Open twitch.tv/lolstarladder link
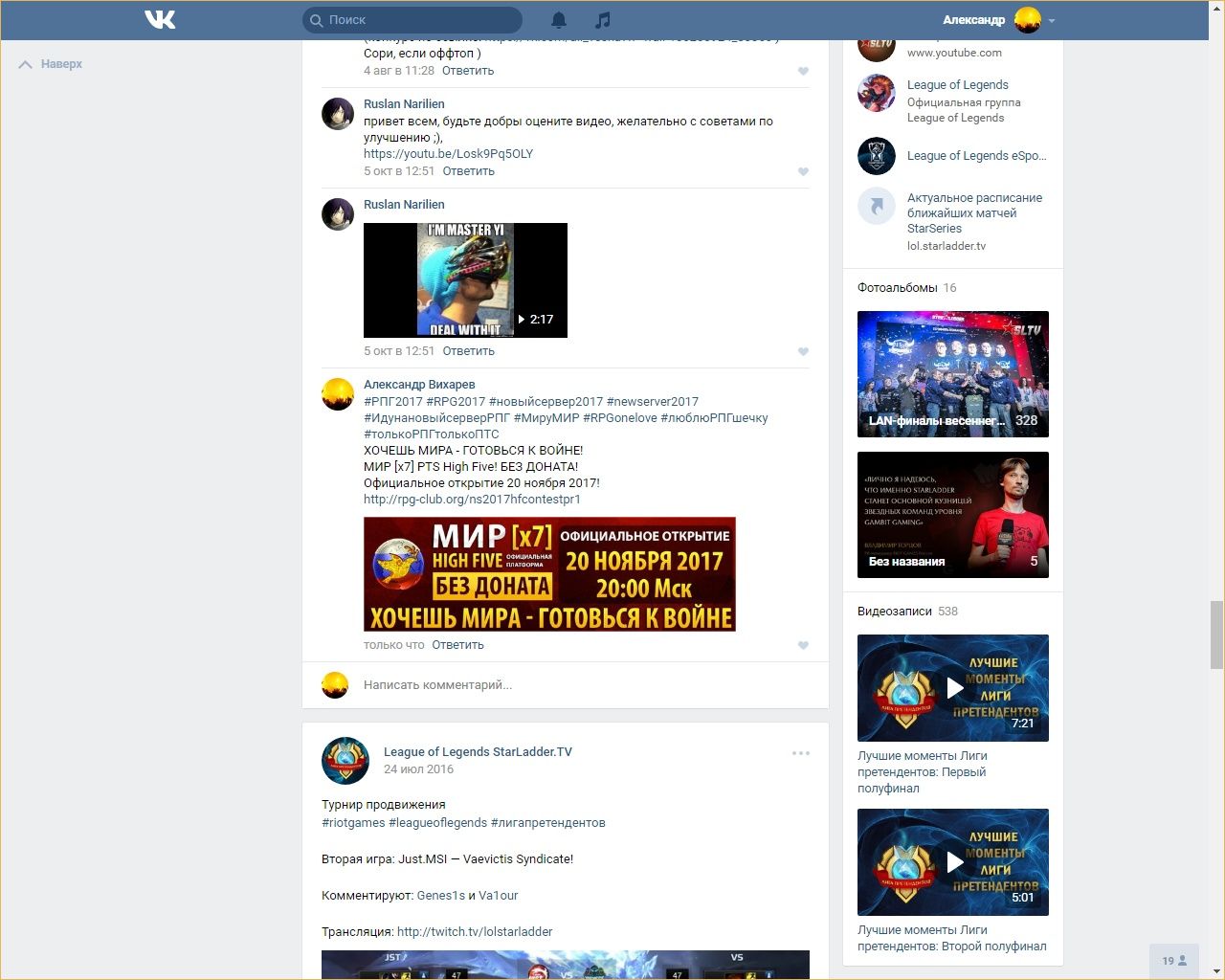This screenshot has width=1225, height=980. (475, 932)
